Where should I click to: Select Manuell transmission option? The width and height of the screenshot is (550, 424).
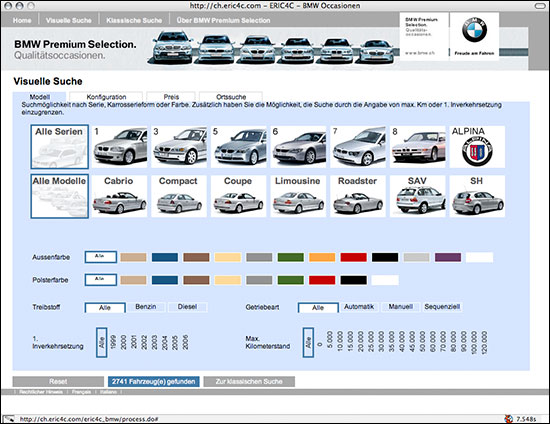point(401,307)
